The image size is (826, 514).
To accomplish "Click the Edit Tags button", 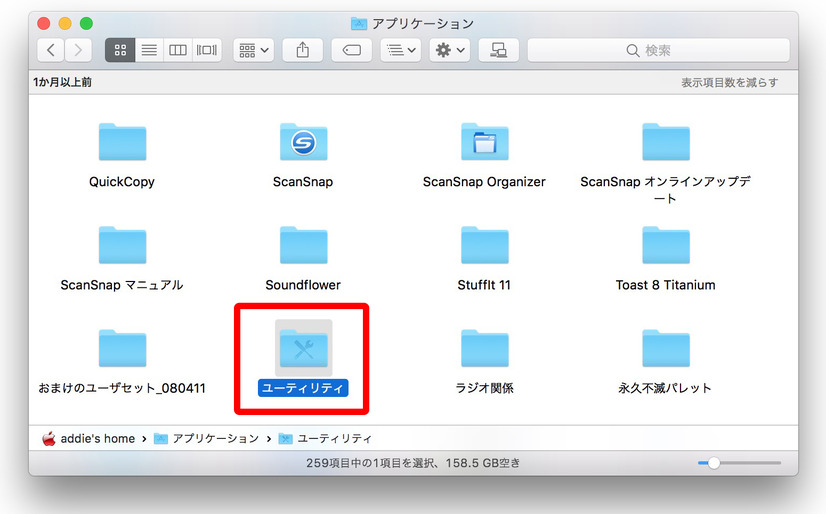I will (351, 50).
